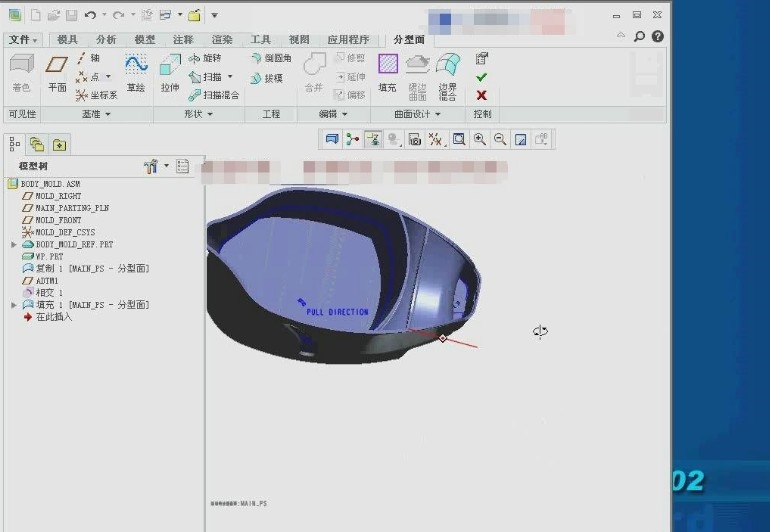This screenshot has width=770, height=532.
Task: Click the 点 datum point tool
Action: pyautogui.click(x=88, y=77)
